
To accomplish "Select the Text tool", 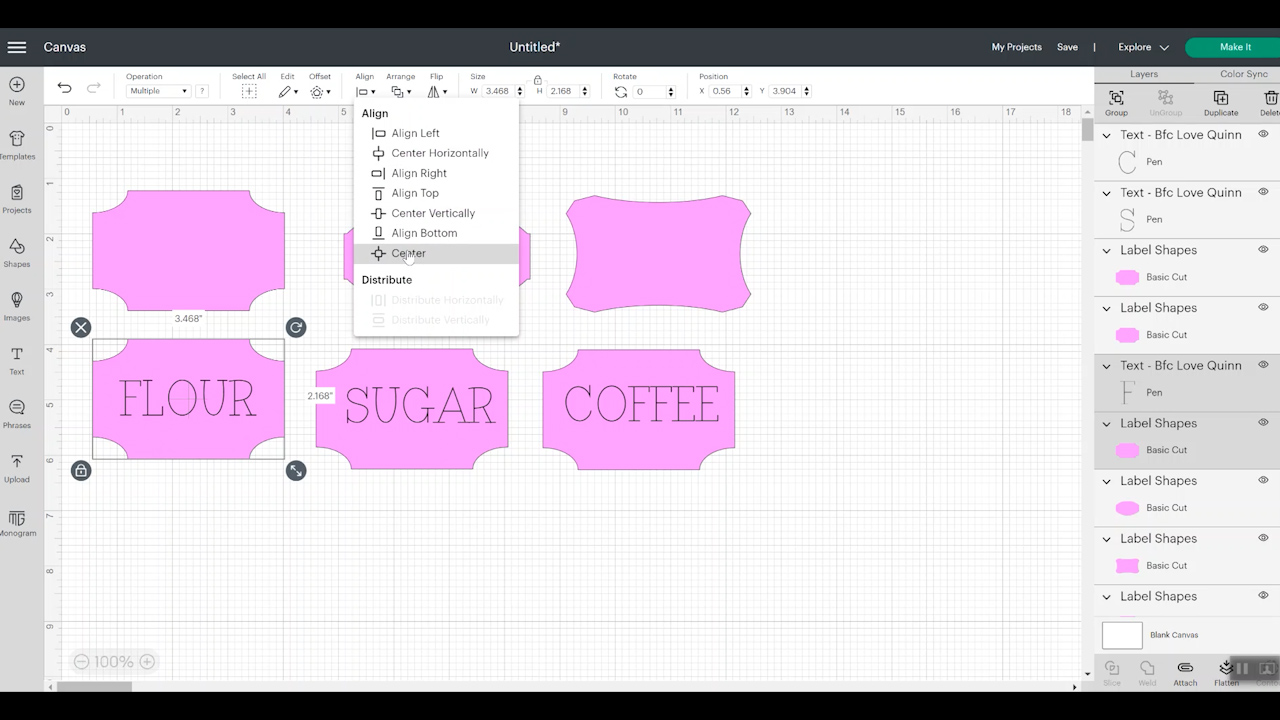I will pos(17,354).
